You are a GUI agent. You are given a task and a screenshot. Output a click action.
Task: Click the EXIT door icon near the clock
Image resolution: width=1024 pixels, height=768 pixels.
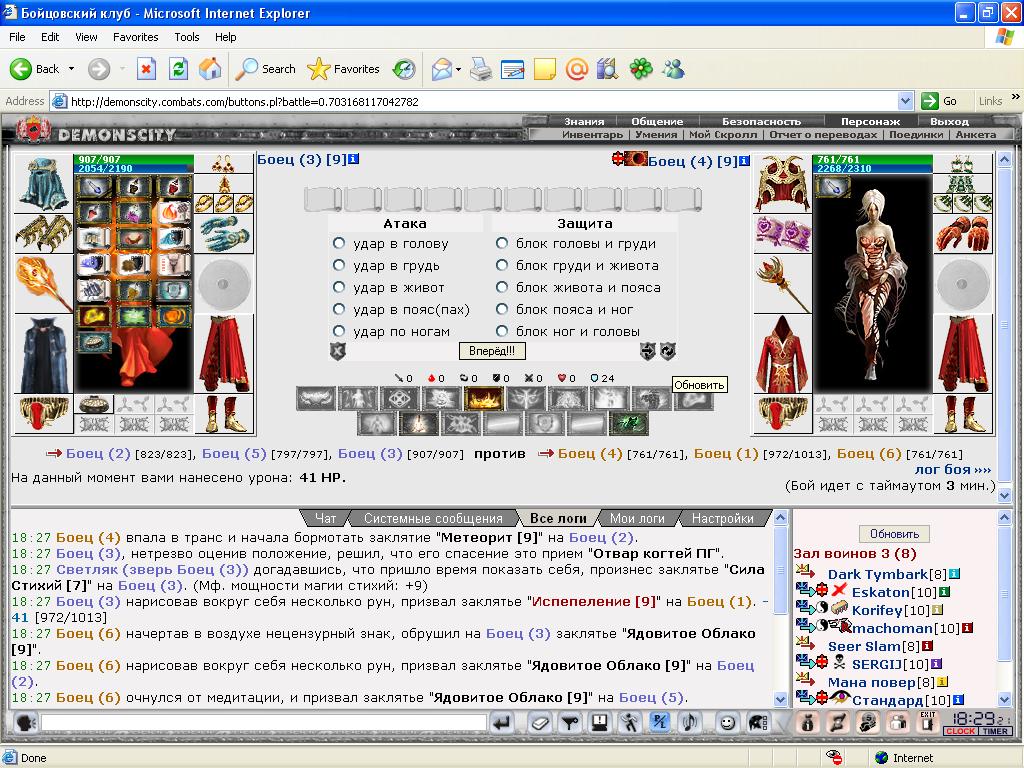(x=928, y=722)
